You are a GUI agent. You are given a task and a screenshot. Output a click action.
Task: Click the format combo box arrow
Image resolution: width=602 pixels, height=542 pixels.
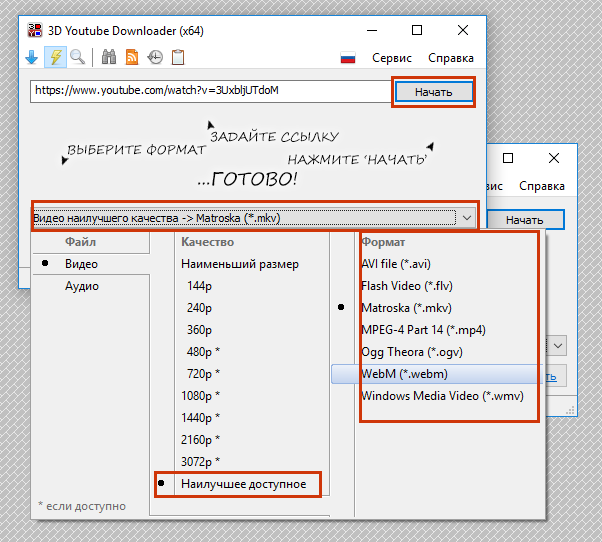(x=467, y=218)
